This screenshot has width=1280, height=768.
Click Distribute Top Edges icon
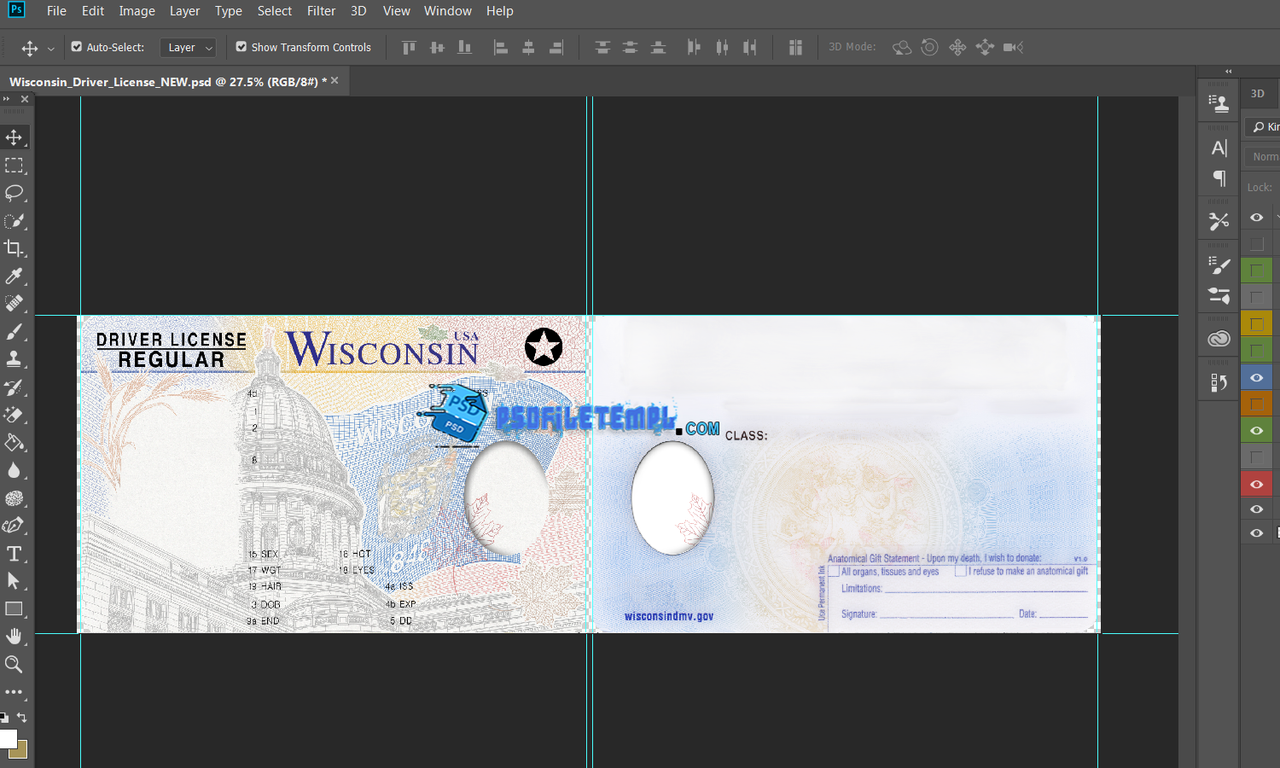(x=602, y=47)
